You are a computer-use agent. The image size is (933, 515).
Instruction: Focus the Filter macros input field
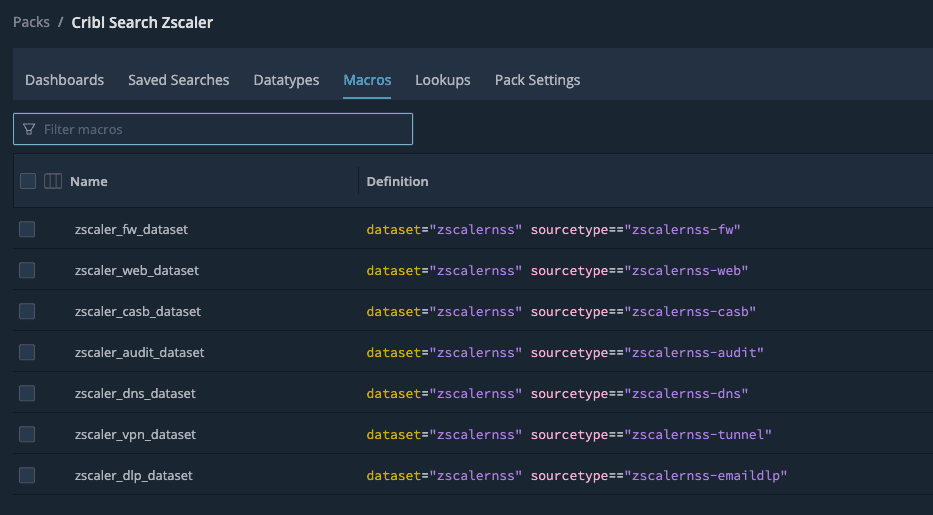point(212,129)
